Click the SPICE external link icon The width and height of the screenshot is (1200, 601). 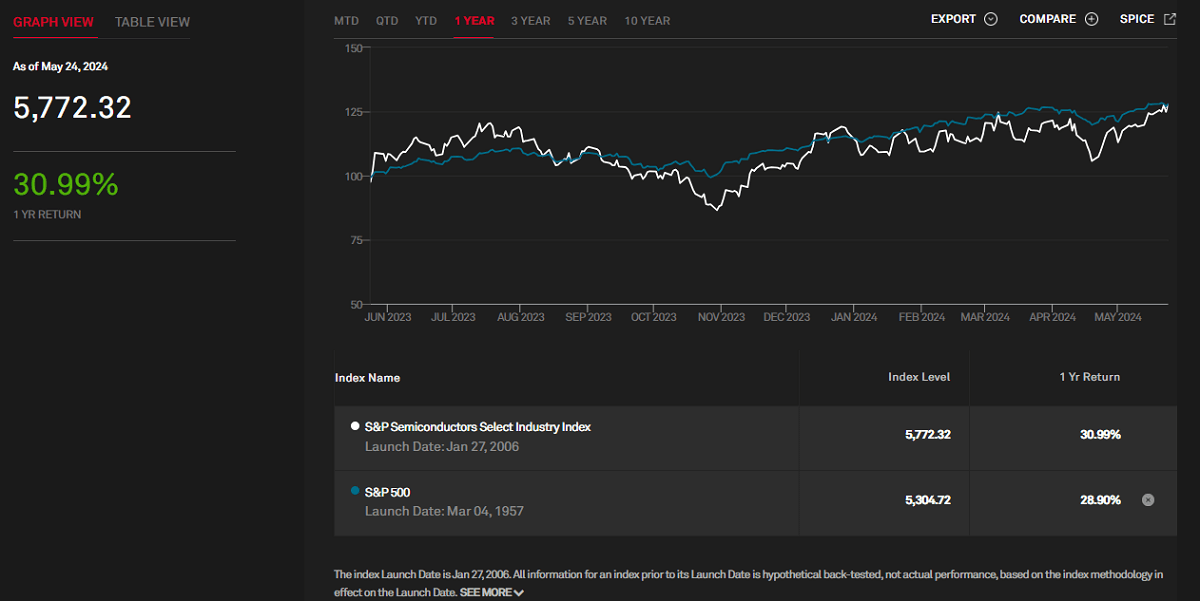[x=1170, y=19]
